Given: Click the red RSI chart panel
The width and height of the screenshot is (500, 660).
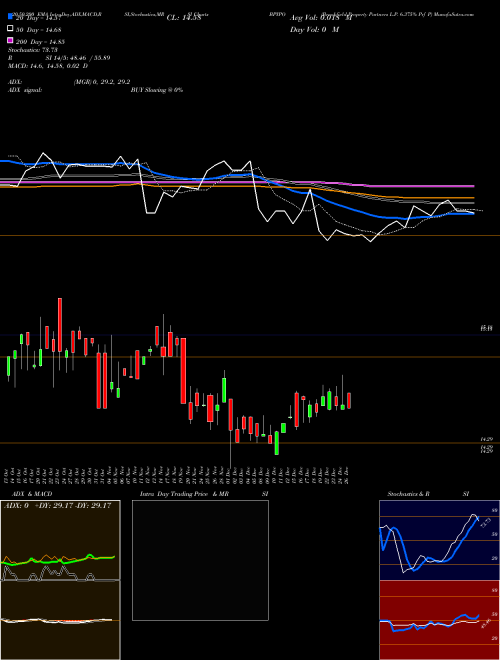Looking at the screenshot, I should tap(439, 620).
